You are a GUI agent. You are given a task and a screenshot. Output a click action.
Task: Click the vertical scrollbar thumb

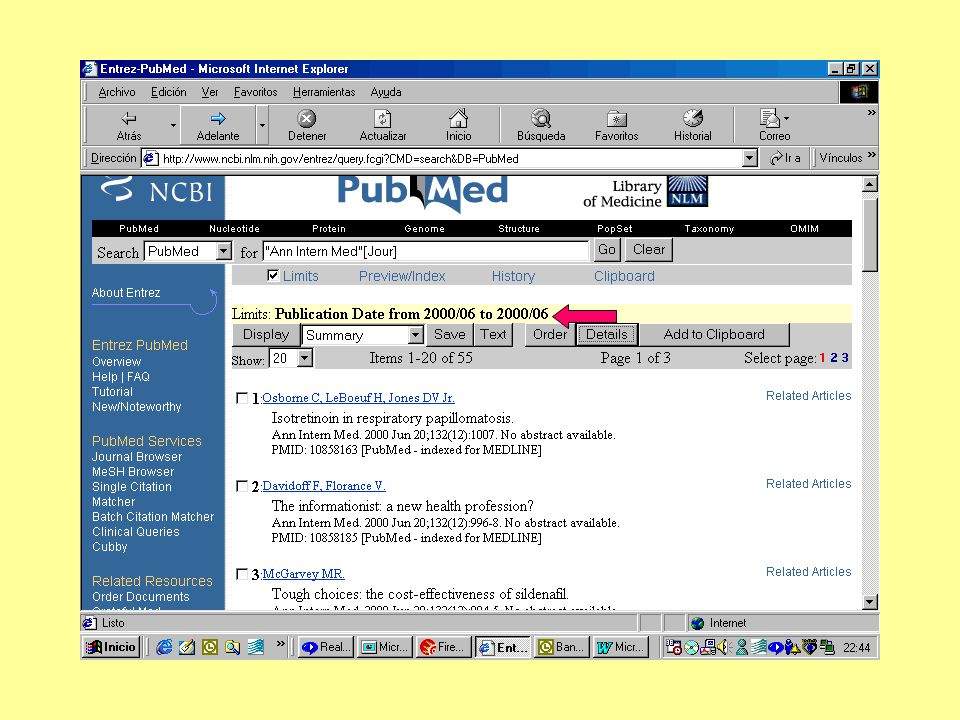tap(870, 233)
